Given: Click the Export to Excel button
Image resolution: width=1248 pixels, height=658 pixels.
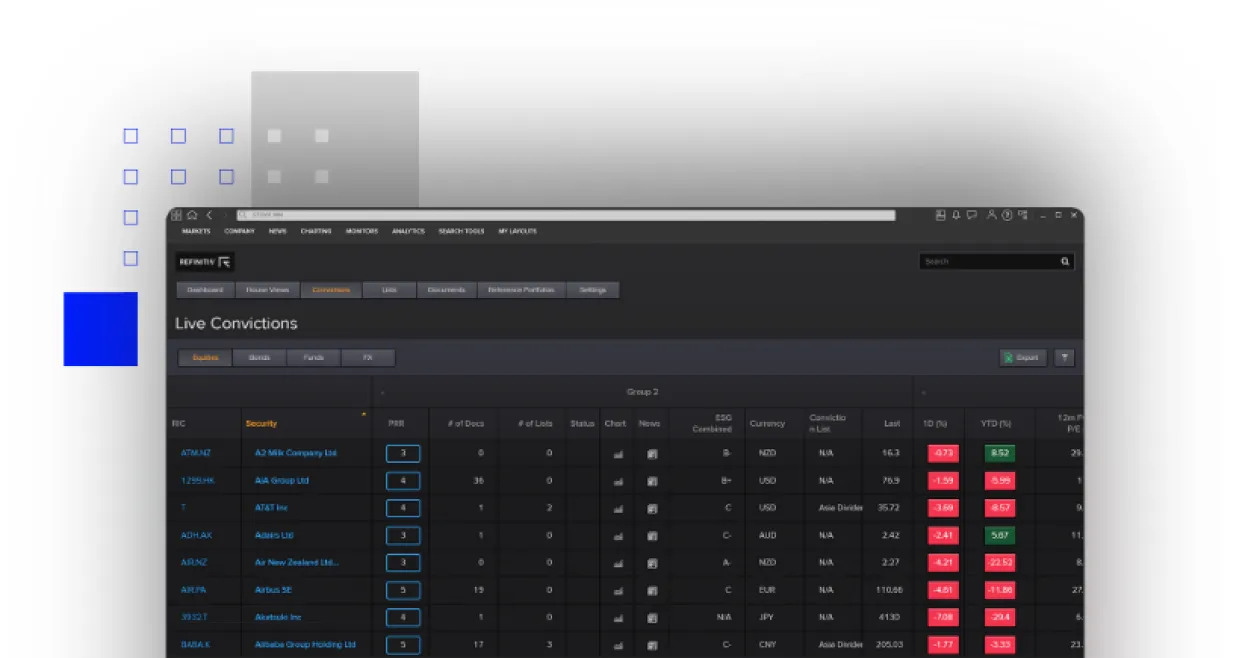Looking at the screenshot, I should pyautogui.click(x=1022, y=357).
